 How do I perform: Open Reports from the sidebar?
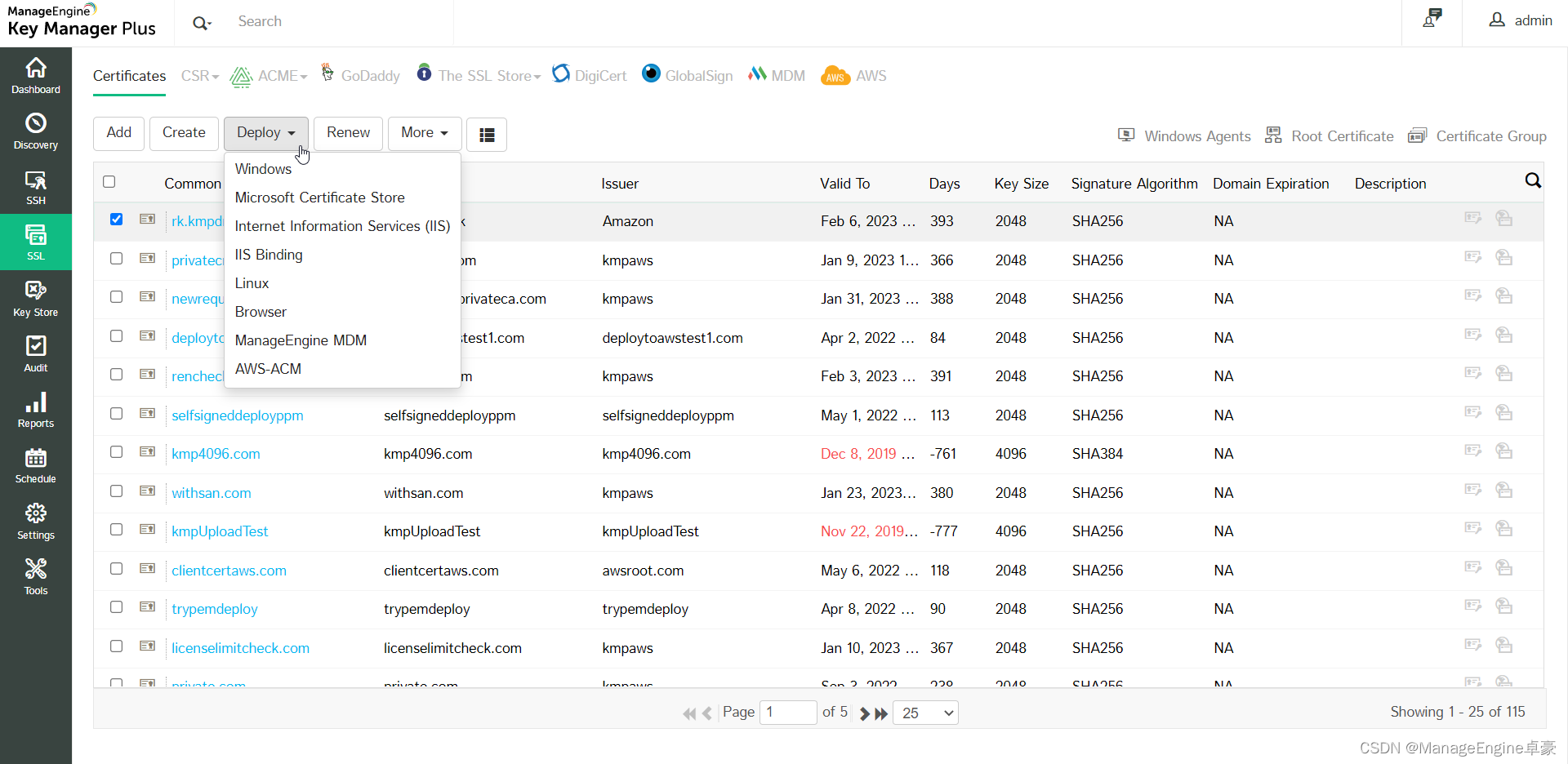36,410
